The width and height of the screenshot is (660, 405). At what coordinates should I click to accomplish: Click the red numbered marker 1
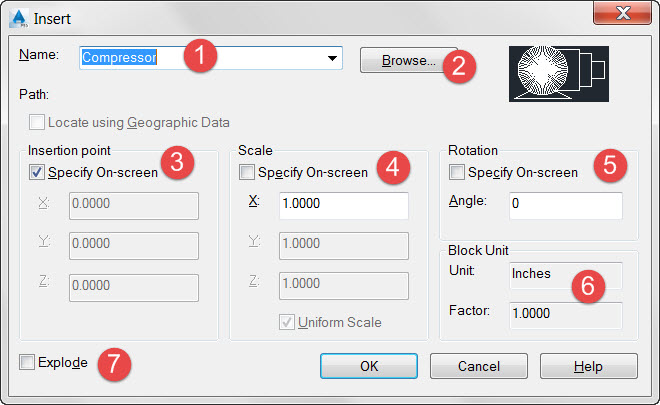(201, 55)
